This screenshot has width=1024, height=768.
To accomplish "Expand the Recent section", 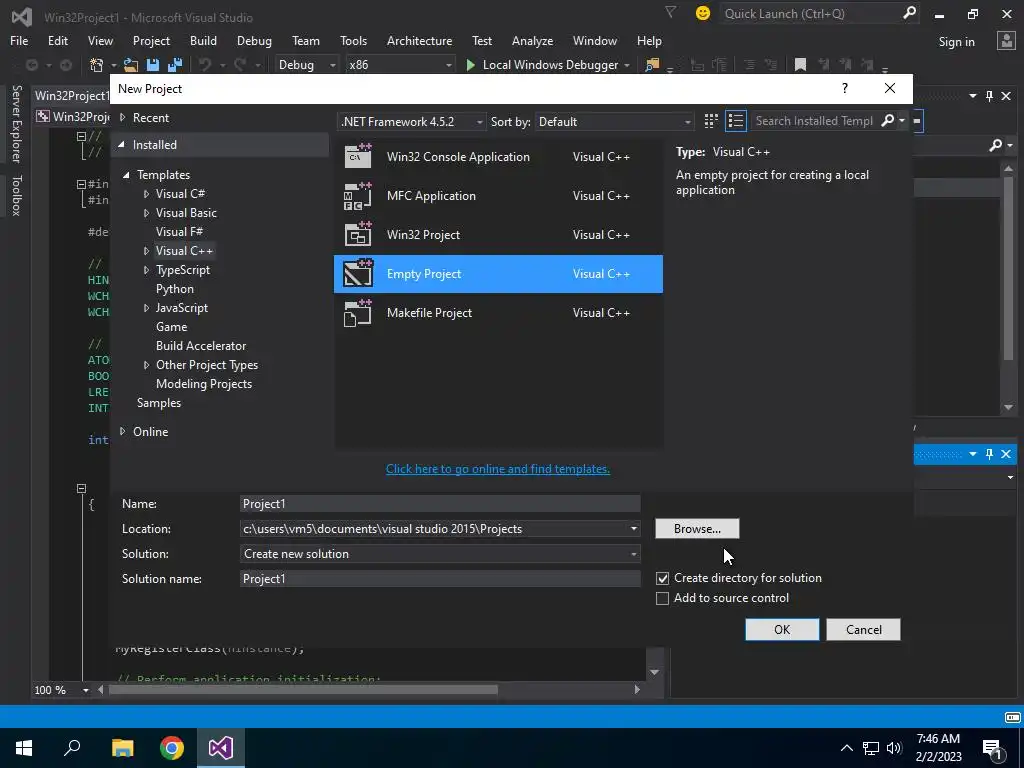I will [x=122, y=118].
